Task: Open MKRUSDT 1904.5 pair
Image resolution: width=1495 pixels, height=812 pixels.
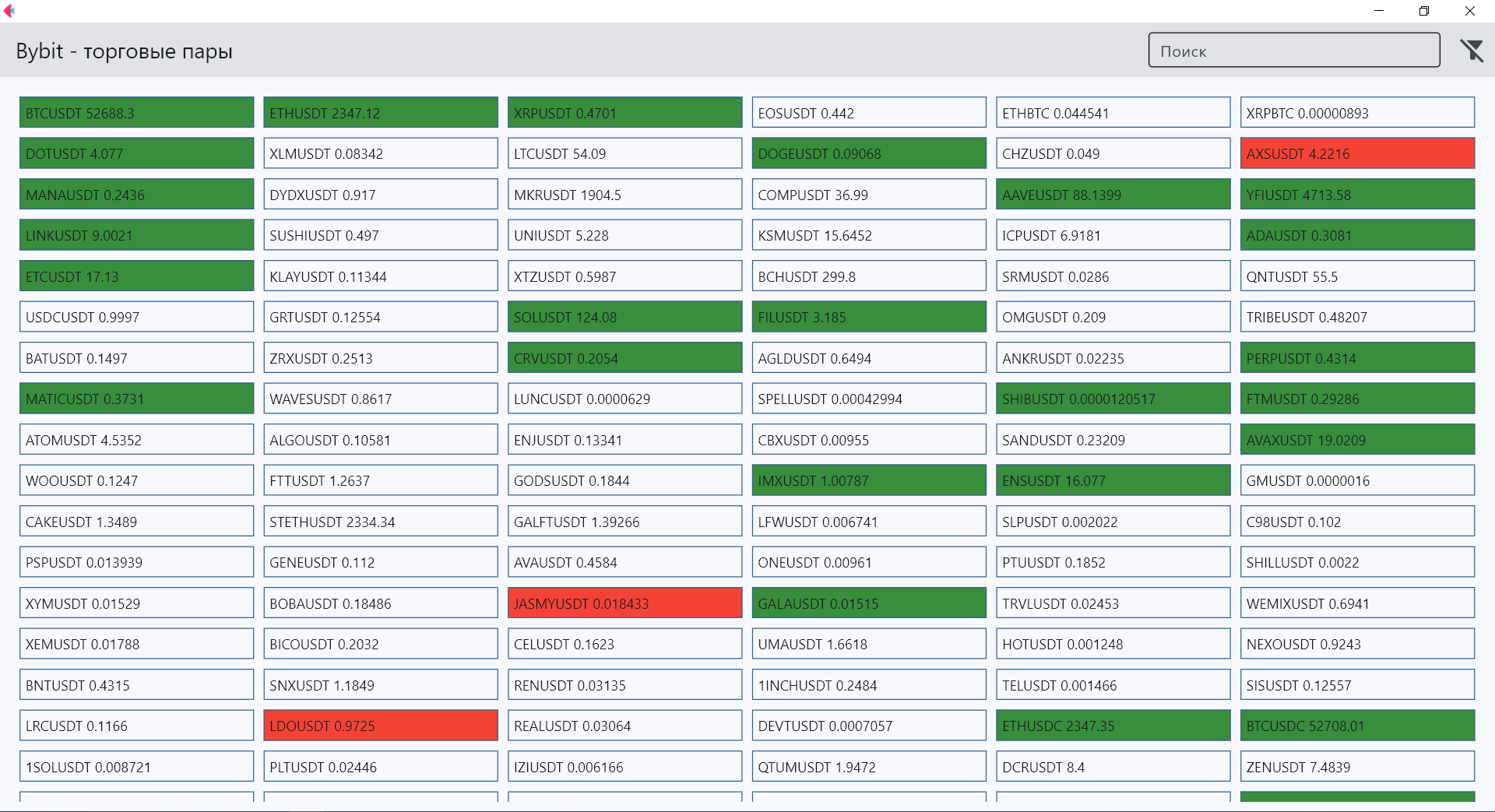Action: click(x=624, y=195)
